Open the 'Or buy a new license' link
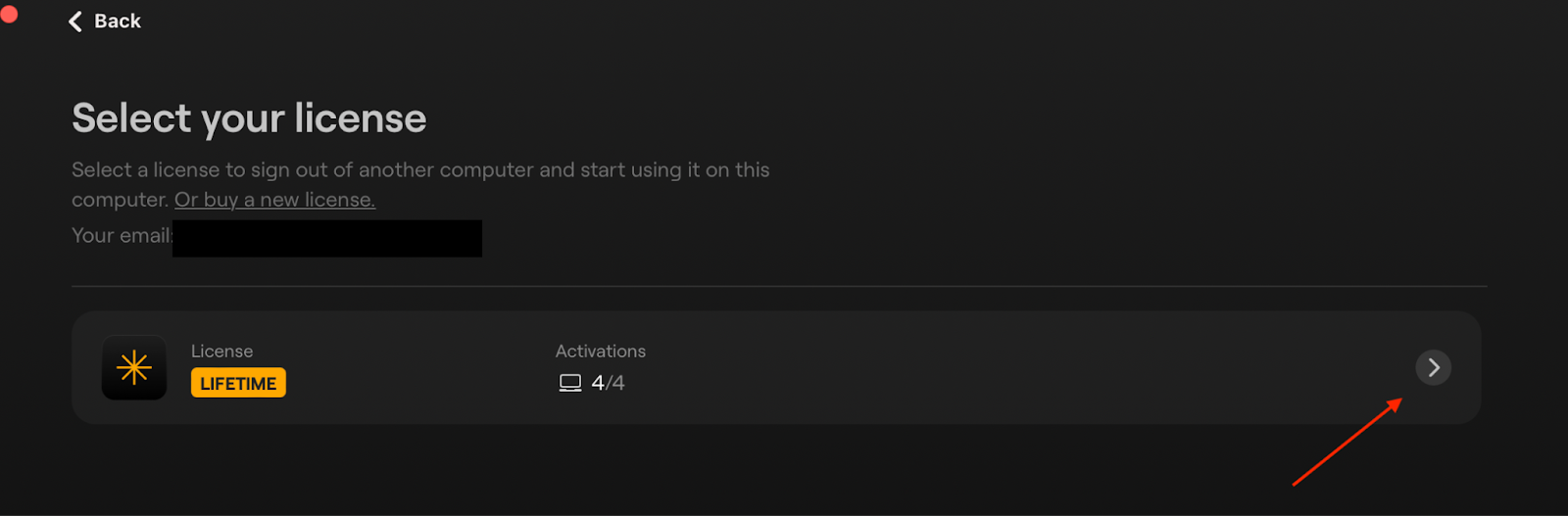Screen dimensions: 1568x516 (x=274, y=200)
